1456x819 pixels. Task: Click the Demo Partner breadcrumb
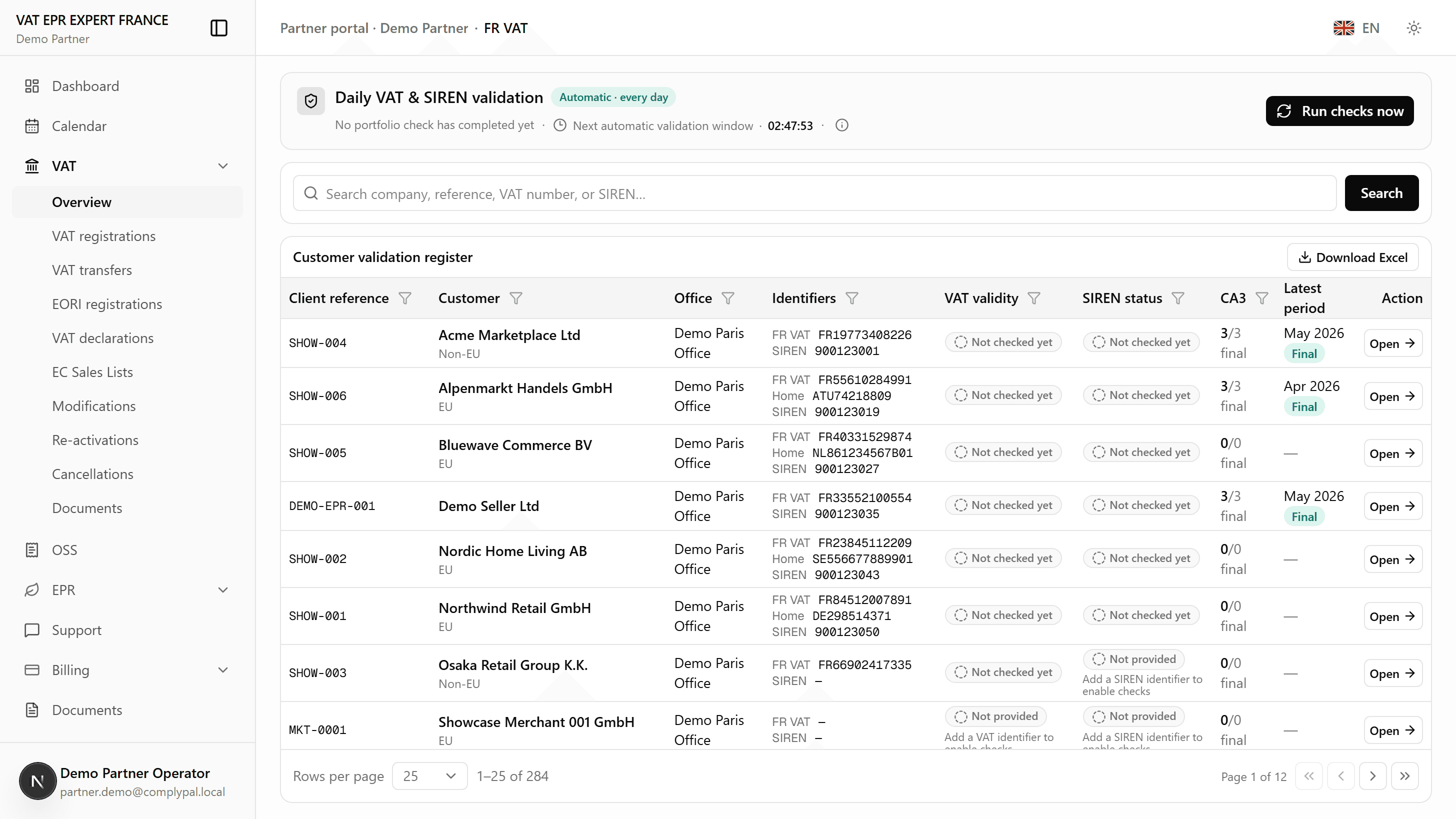424,27
